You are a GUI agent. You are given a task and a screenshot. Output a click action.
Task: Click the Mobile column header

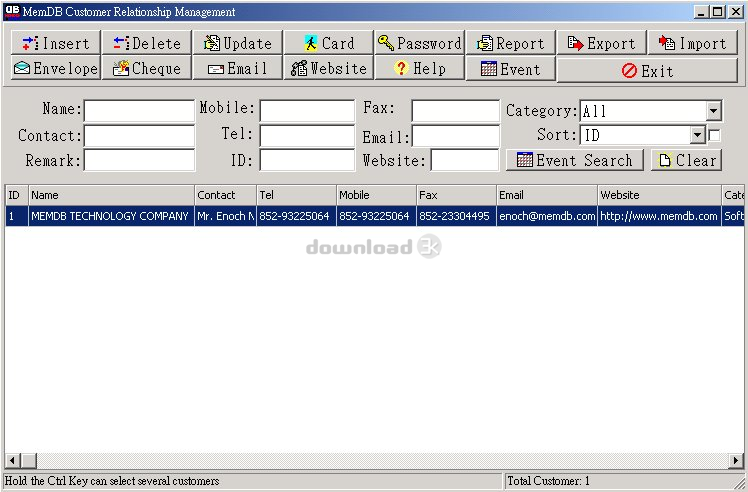tap(376, 195)
